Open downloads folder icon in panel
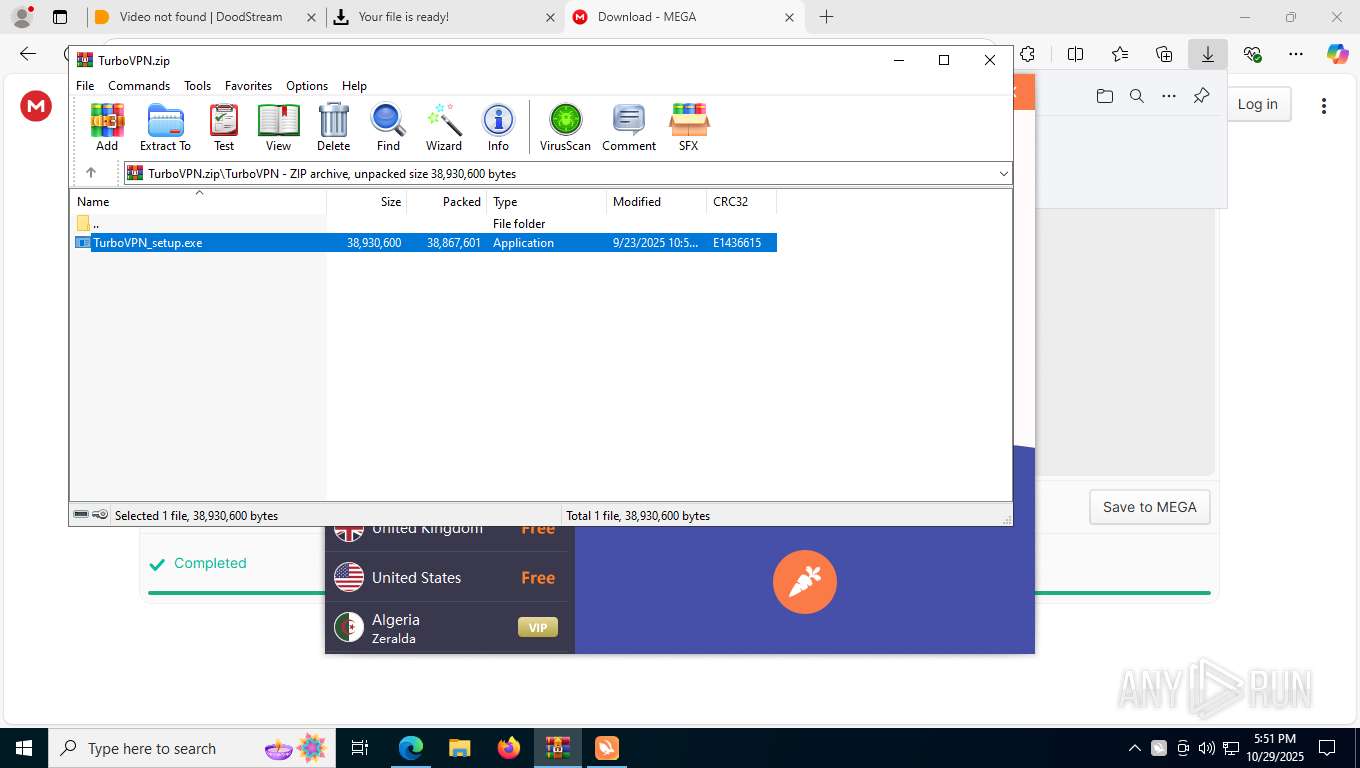 coord(1105,96)
